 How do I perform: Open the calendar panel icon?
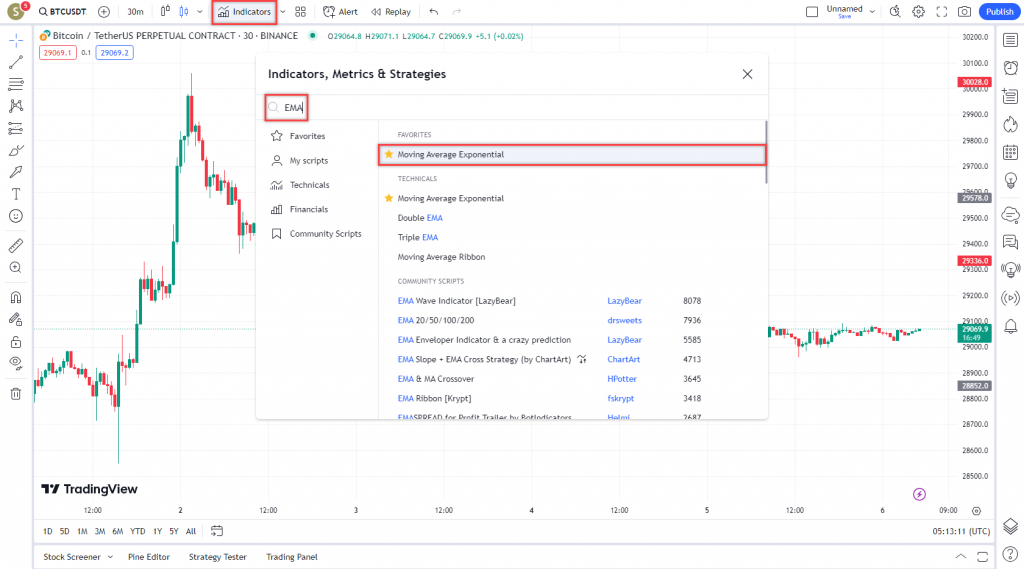click(1010, 152)
